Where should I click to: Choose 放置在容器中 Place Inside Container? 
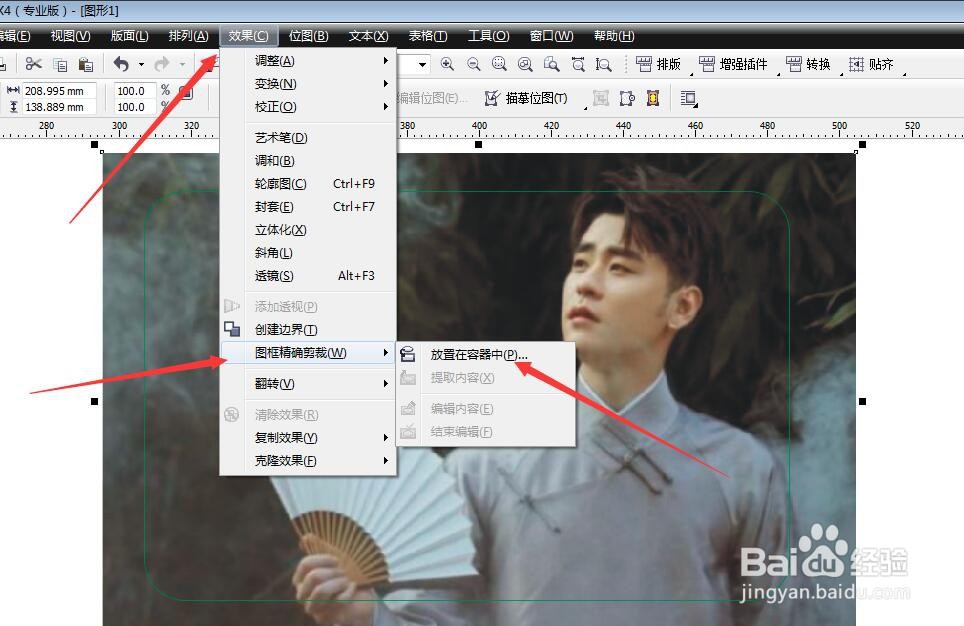coord(486,354)
